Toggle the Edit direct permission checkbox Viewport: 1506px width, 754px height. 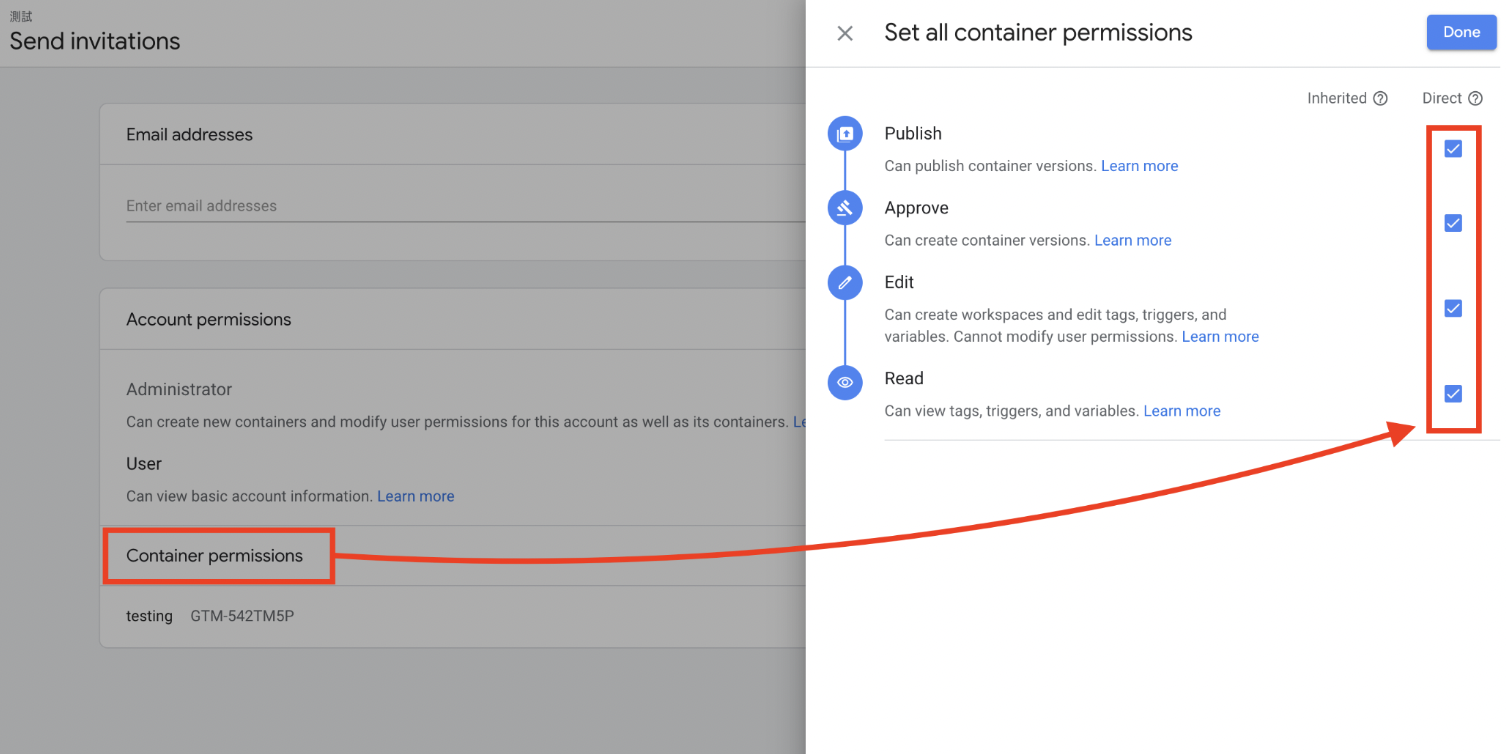coord(1453,308)
